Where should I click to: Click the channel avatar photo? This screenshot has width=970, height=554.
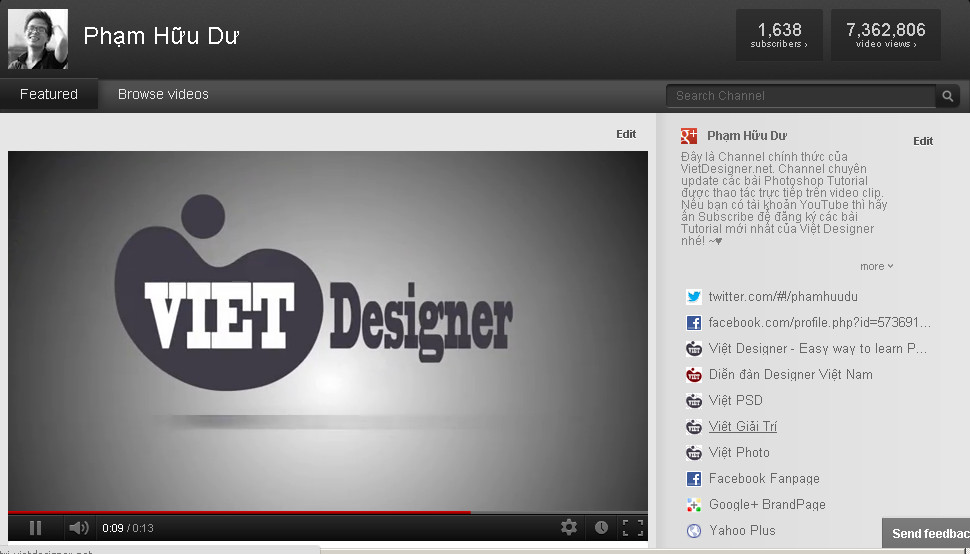(x=38, y=38)
